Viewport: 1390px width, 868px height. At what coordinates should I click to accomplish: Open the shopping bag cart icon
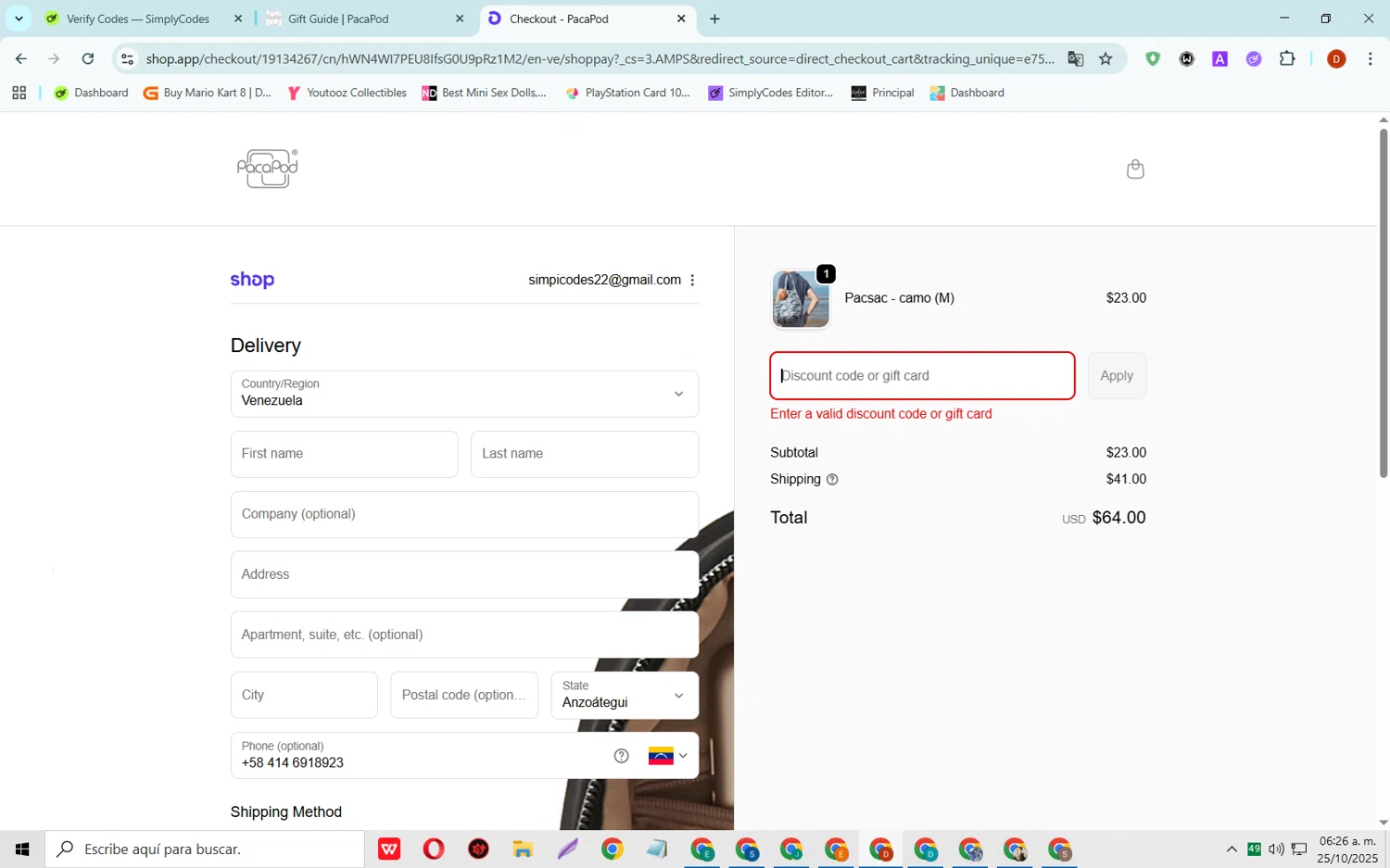coord(1135,169)
